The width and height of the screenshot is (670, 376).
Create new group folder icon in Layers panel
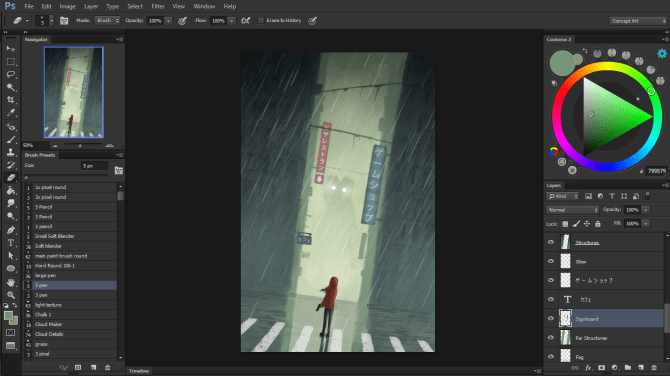628,367
